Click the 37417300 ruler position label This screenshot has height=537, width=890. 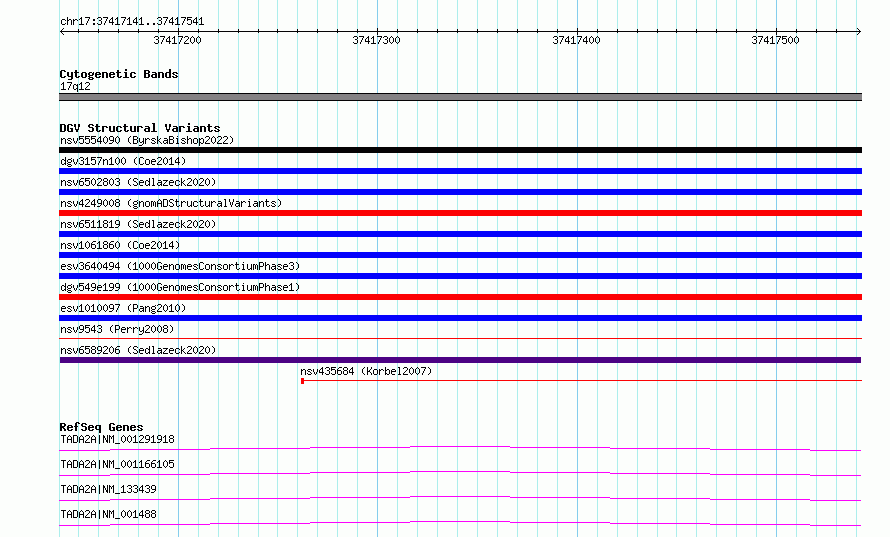pos(376,40)
